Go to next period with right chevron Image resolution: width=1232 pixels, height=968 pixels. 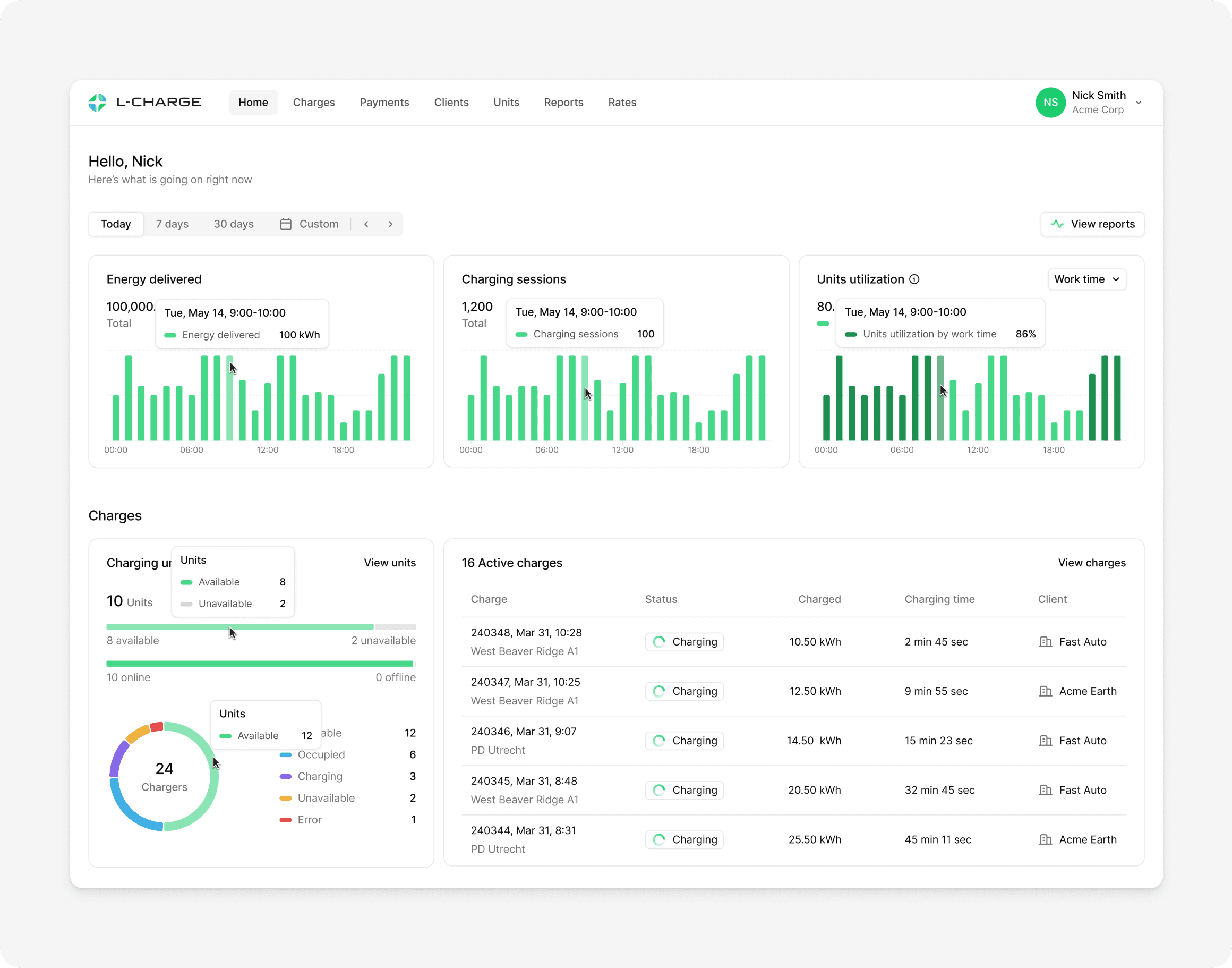tap(390, 224)
